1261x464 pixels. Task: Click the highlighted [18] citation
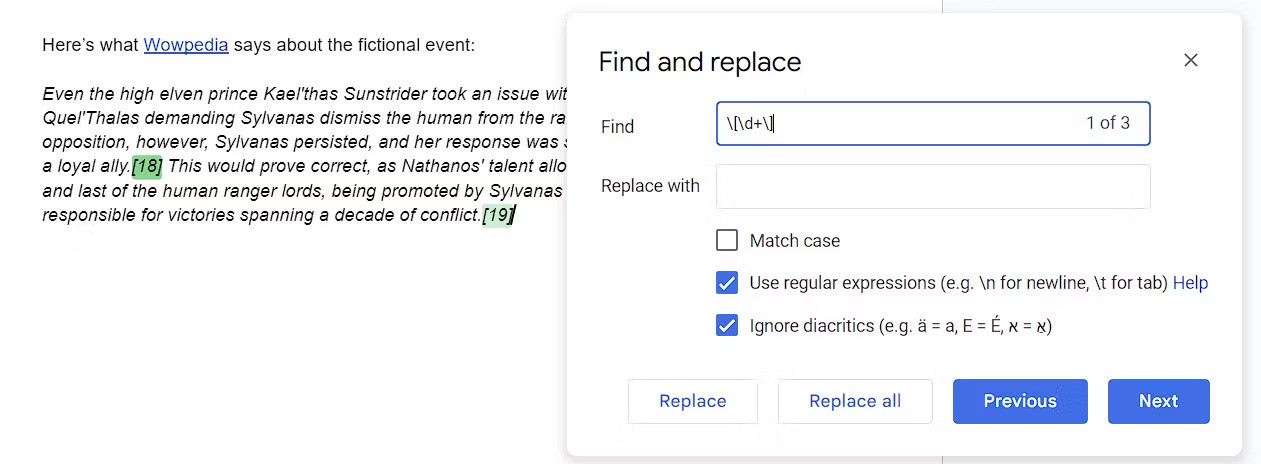click(x=147, y=166)
